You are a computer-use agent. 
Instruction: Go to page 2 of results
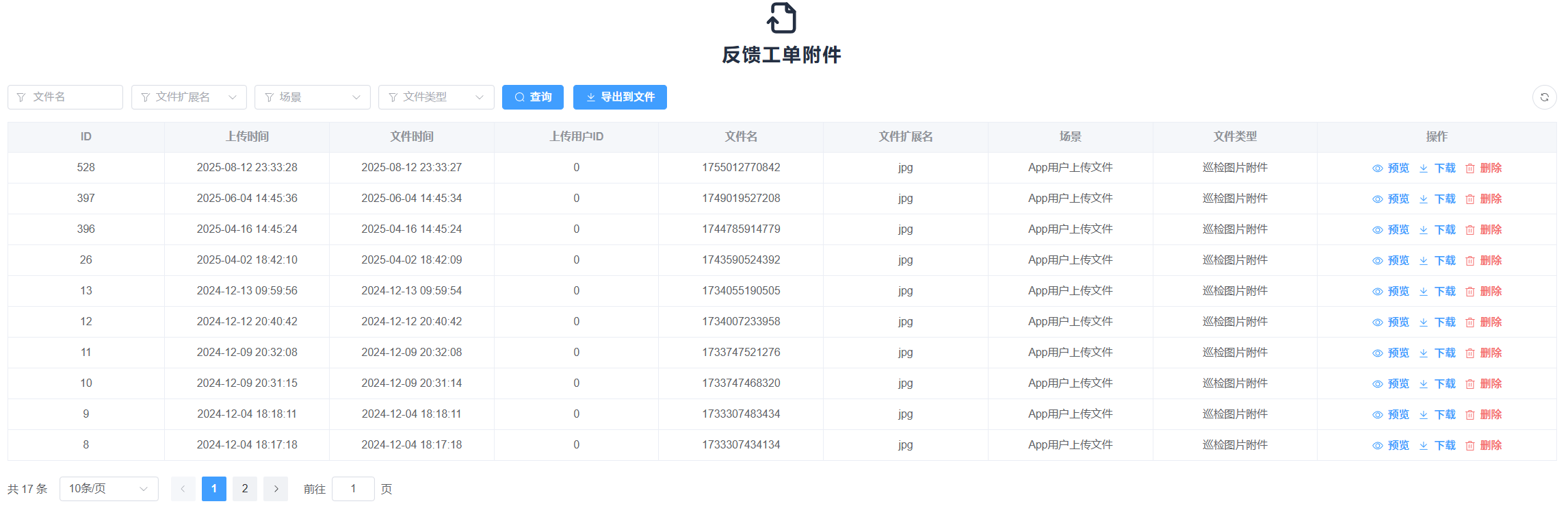tap(245, 489)
